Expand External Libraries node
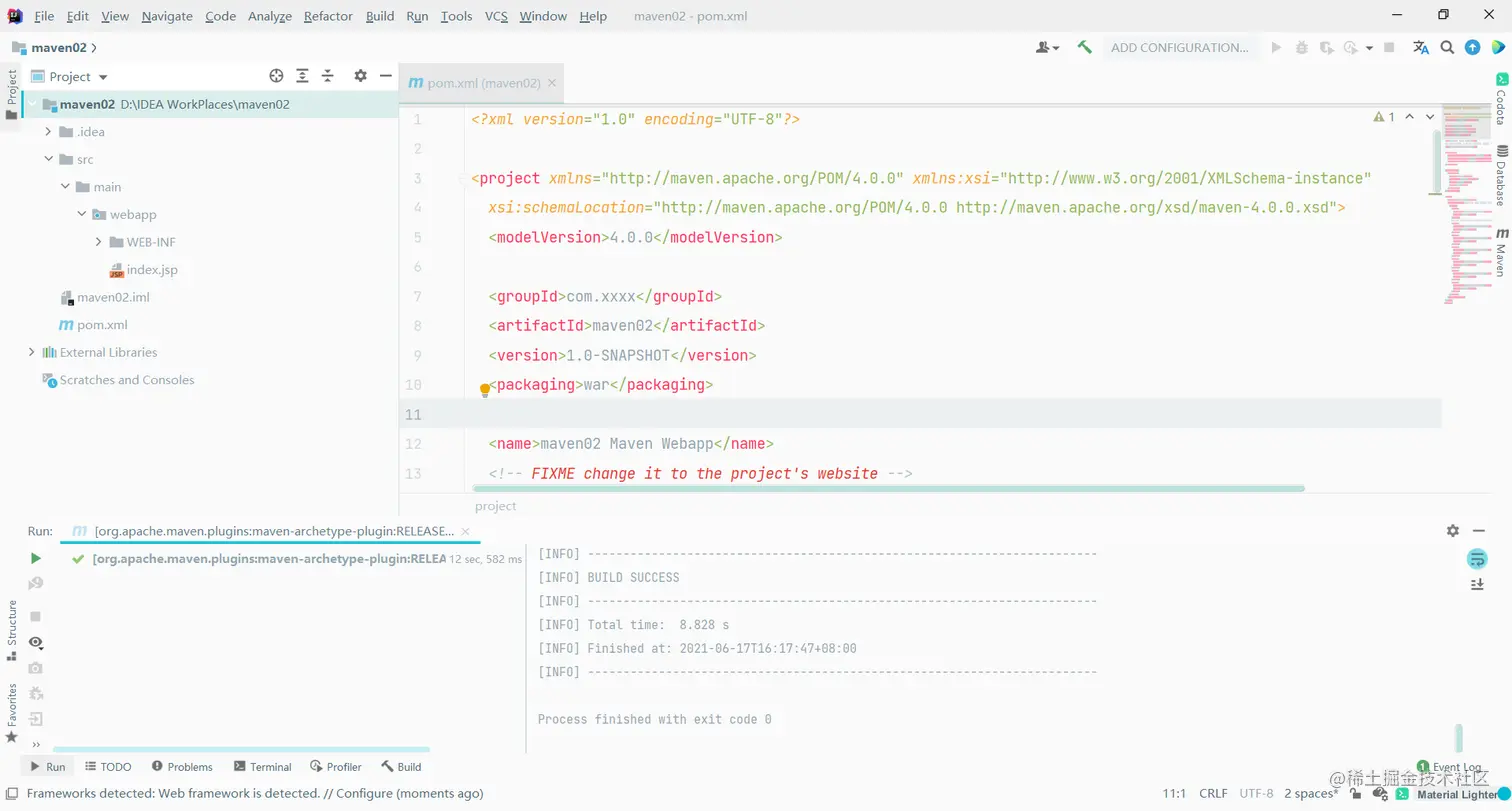The width and height of the screenshot is (1512, 811). [x=32, y=352]
